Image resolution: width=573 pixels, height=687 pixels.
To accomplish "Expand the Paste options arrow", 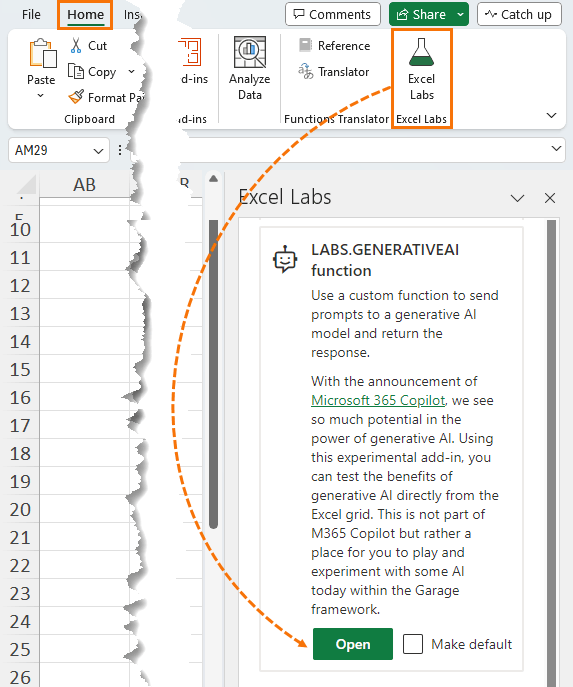I will point(40,95).
